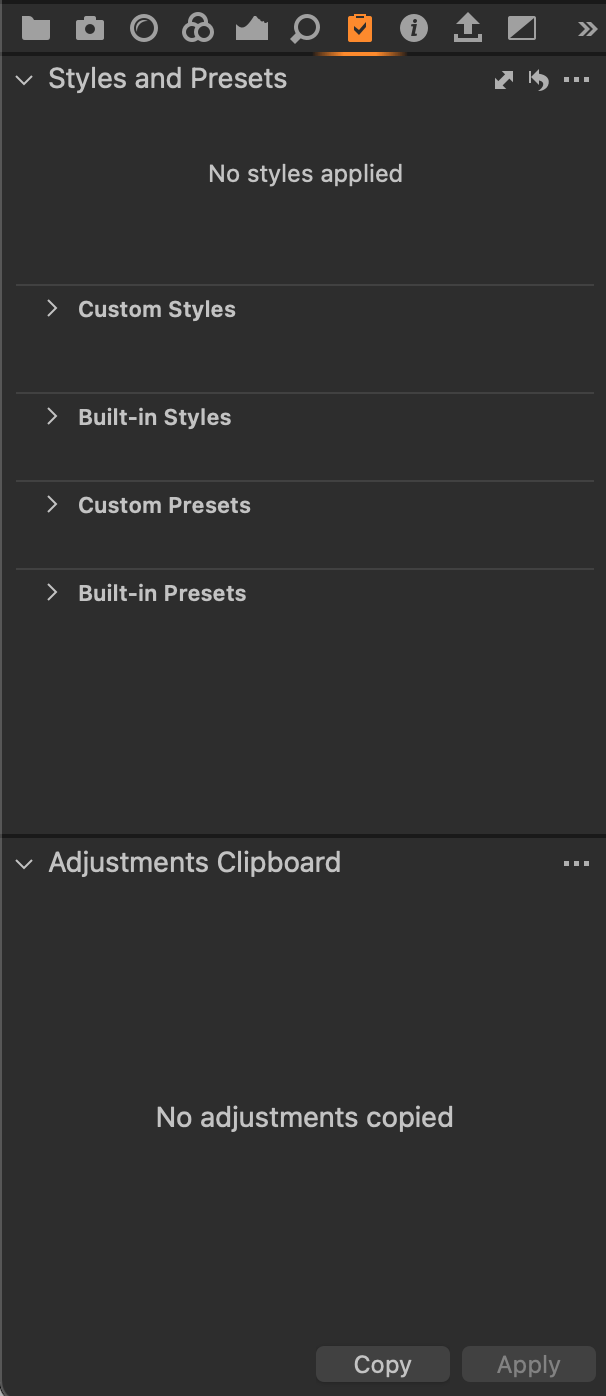606x1396 pixels.
Task: Open the Output upload tool tab
Action: point(467,28)
